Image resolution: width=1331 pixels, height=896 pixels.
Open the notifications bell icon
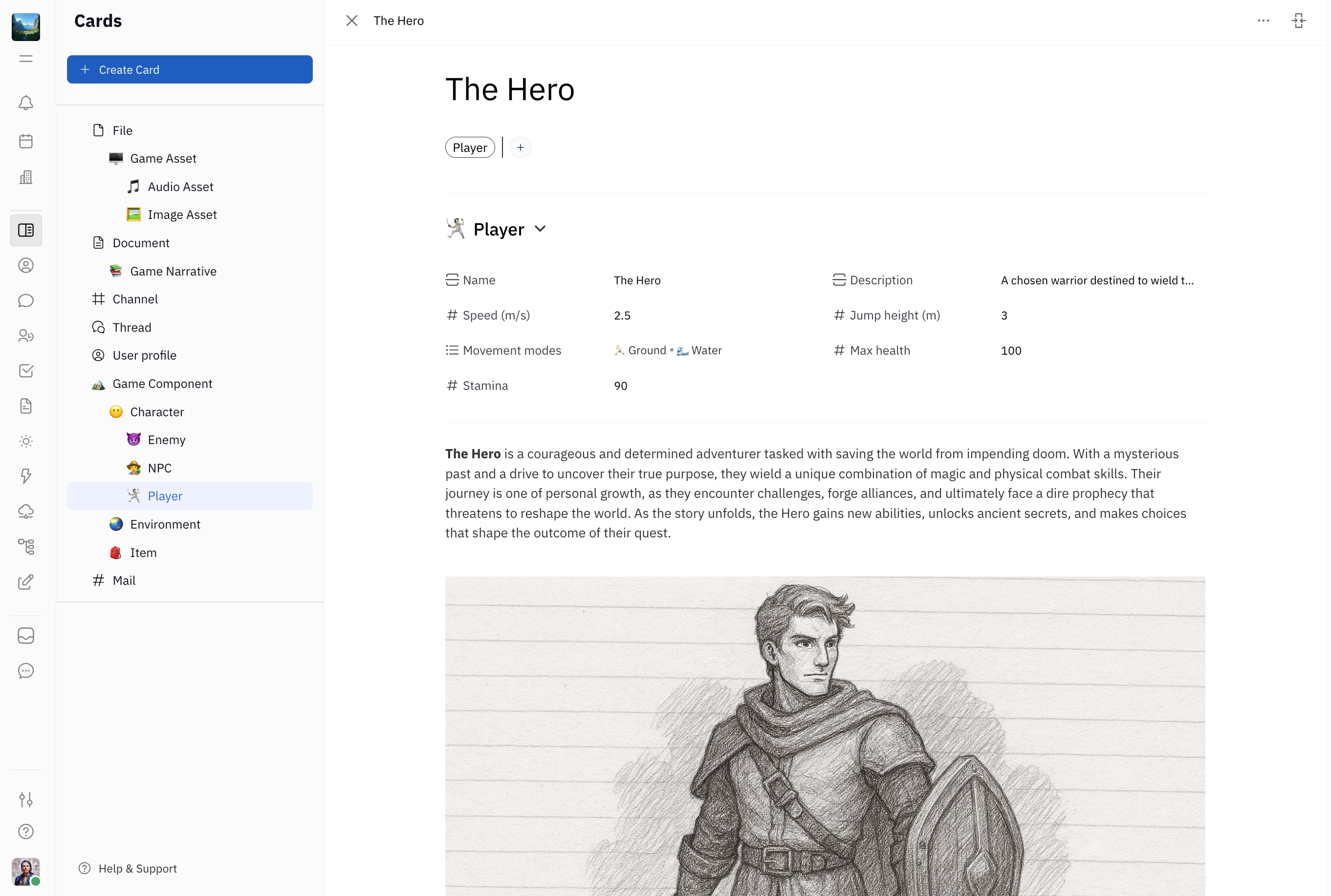(x=26, y=103)
